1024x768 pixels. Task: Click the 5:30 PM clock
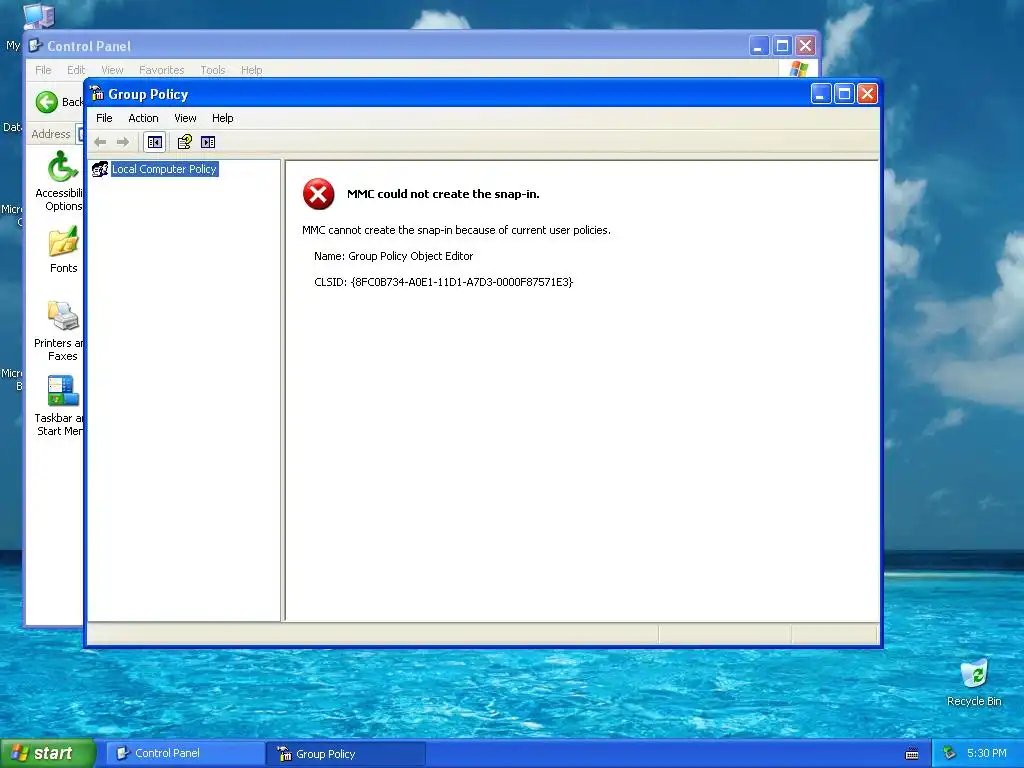[986, 754]
